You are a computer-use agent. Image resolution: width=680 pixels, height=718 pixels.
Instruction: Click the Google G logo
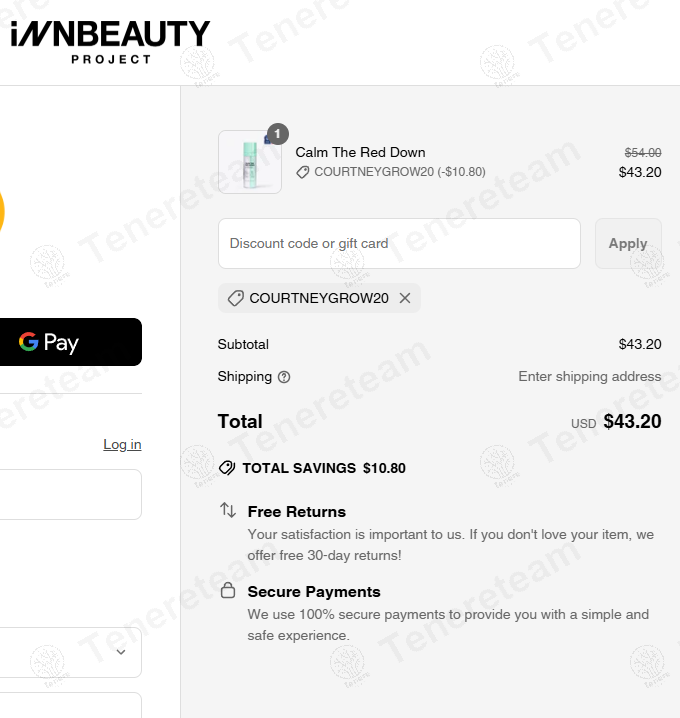[29, 342]
